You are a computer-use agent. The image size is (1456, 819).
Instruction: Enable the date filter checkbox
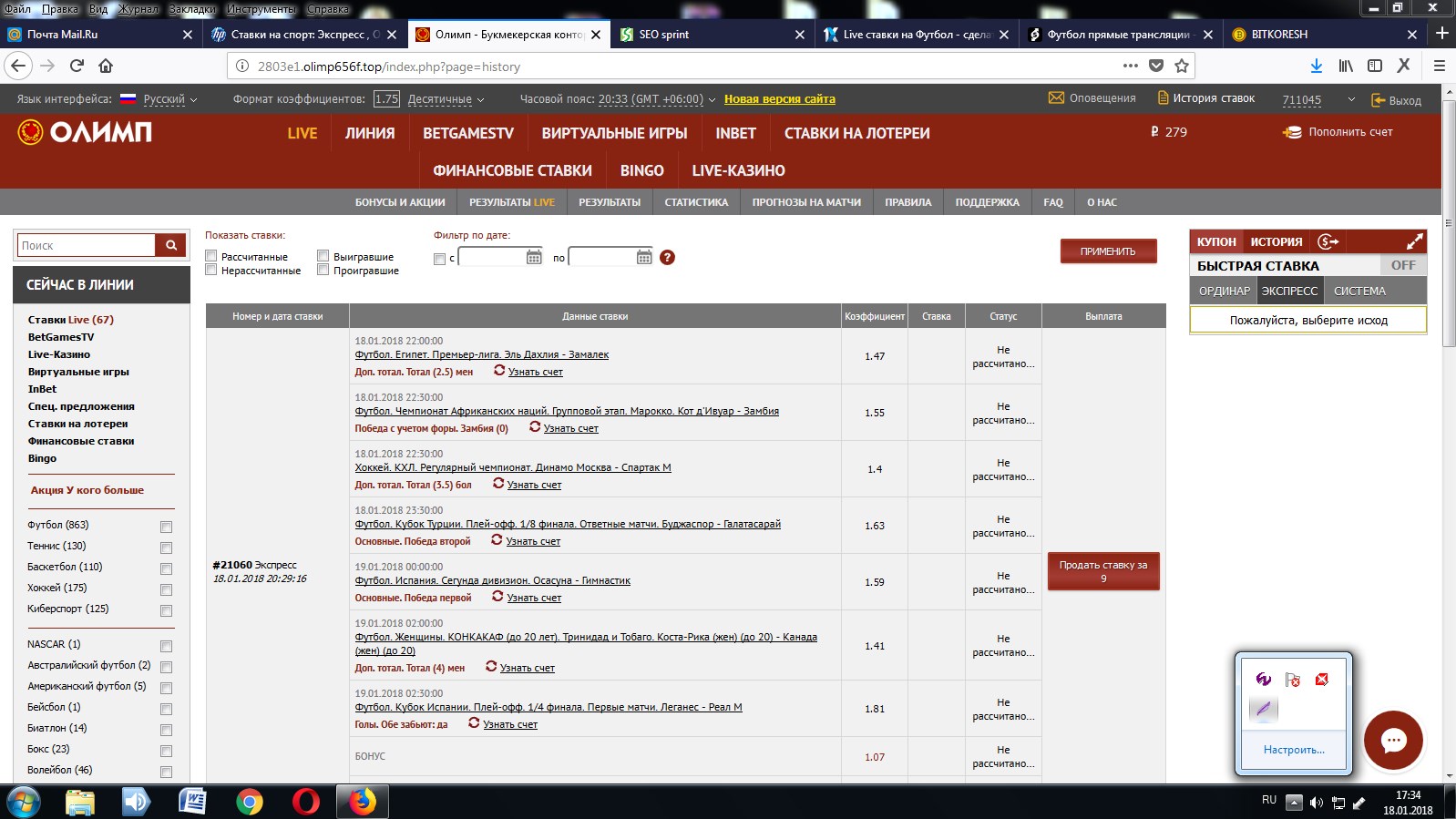tap(439, 259)
